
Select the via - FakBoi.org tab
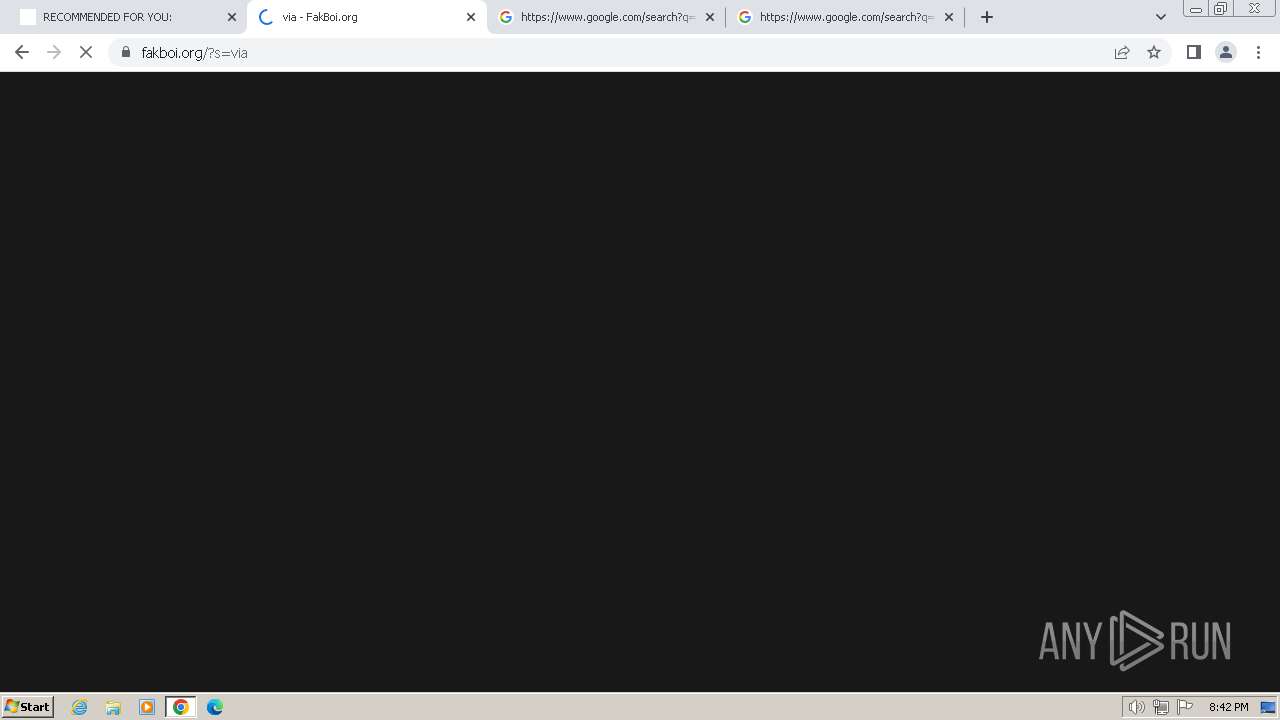pyautogui.click(x=366, y=17)
